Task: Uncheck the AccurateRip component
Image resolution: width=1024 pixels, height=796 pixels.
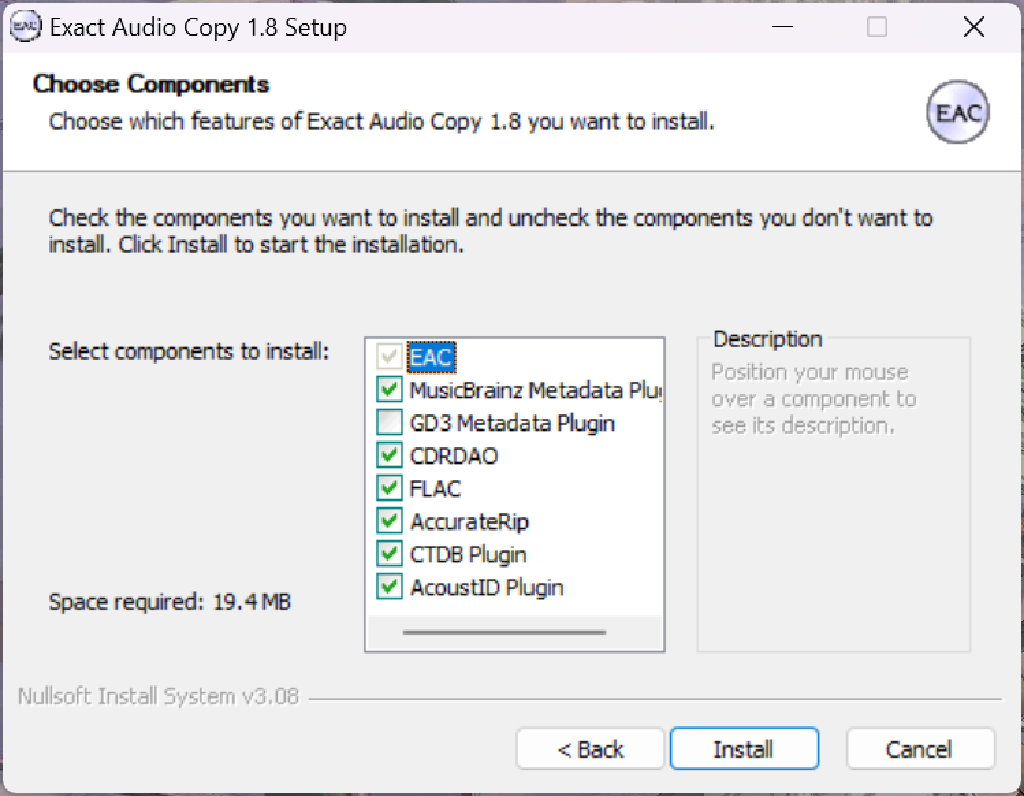Action: [389, 521]
